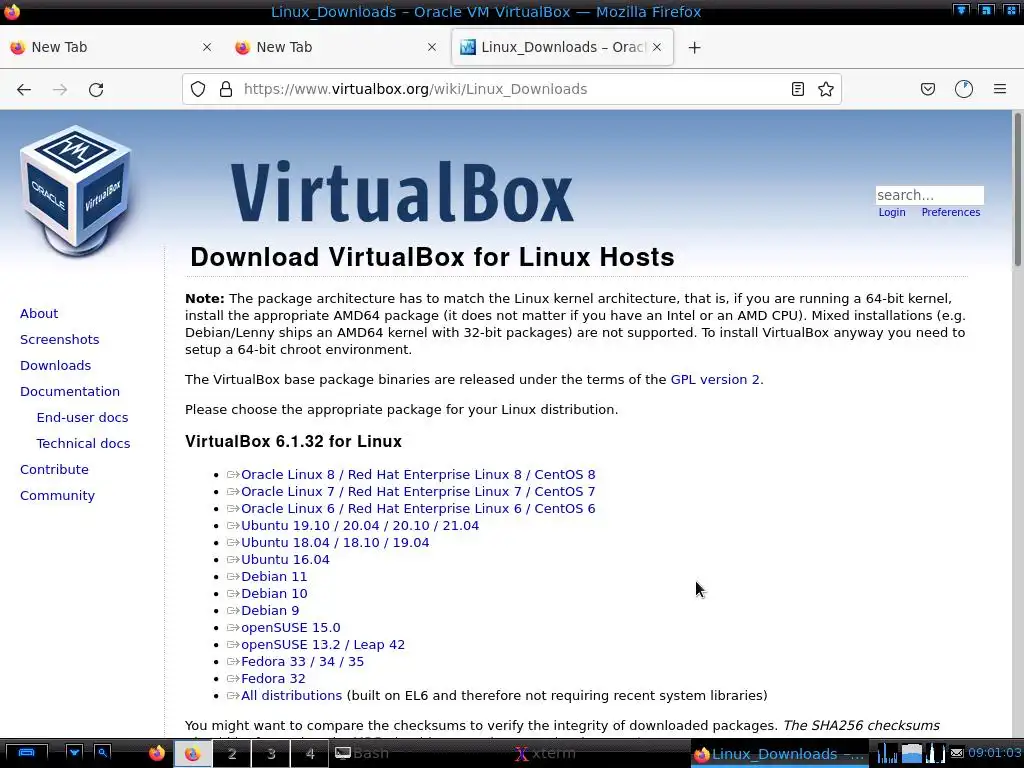
Task: Reload the current page
Action: tap(96, 89)
